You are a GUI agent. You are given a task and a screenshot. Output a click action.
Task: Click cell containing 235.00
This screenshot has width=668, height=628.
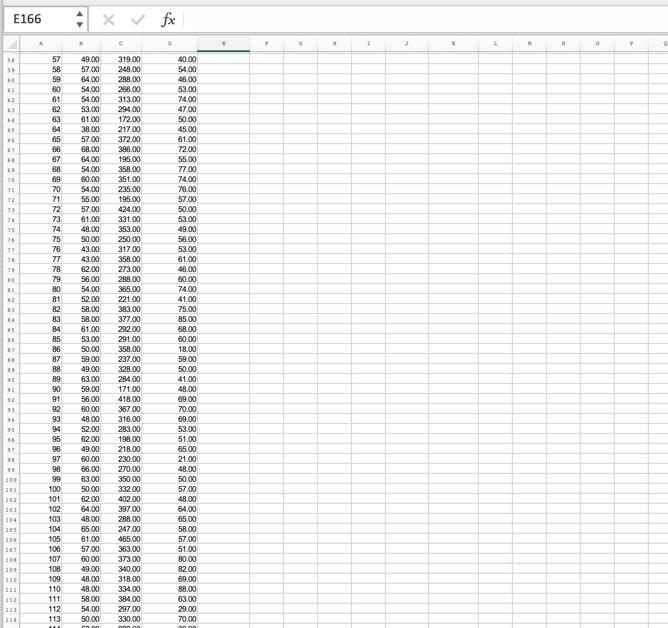click(121, 189)
